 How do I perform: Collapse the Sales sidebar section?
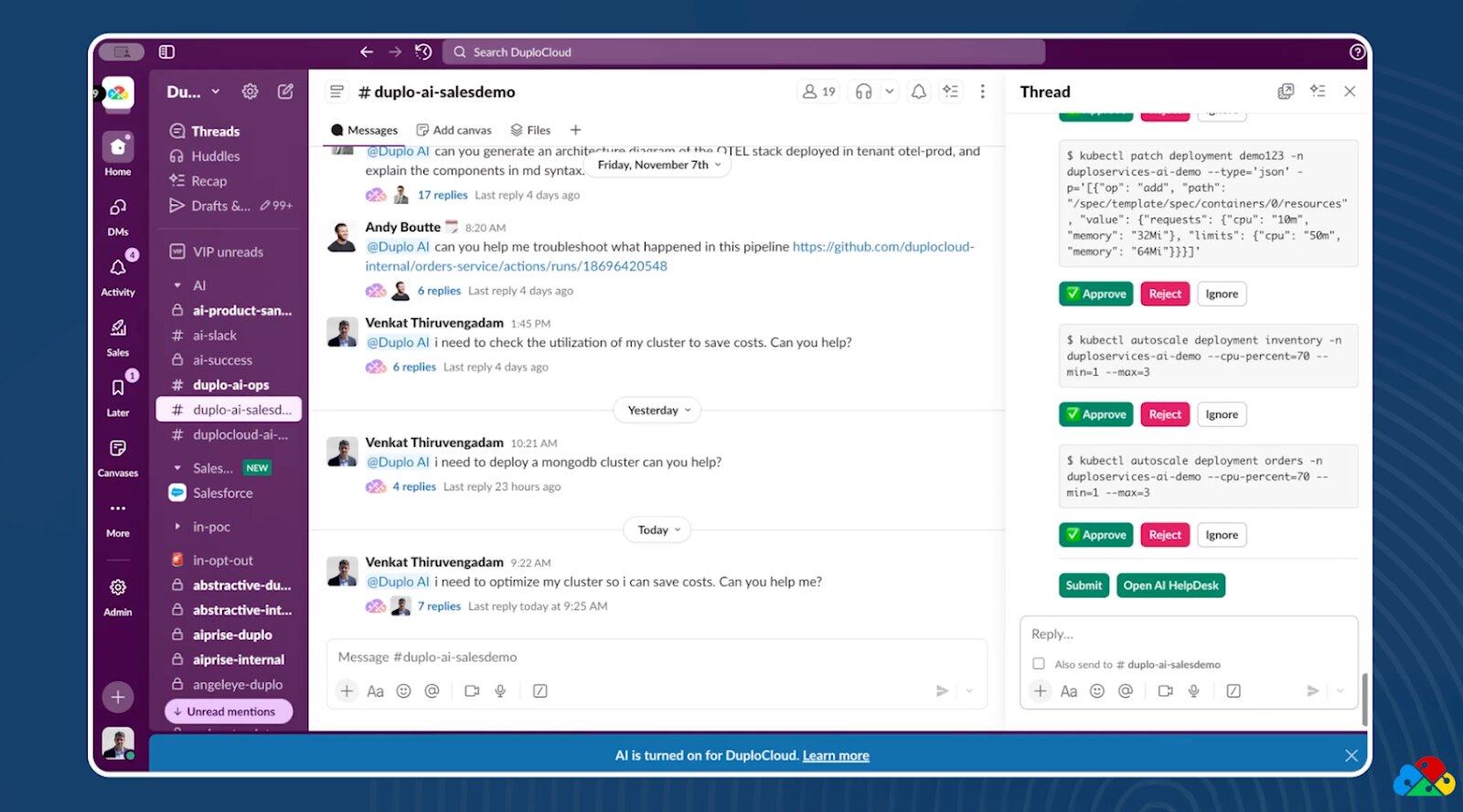pyautogui.click(x=177, y=468)
